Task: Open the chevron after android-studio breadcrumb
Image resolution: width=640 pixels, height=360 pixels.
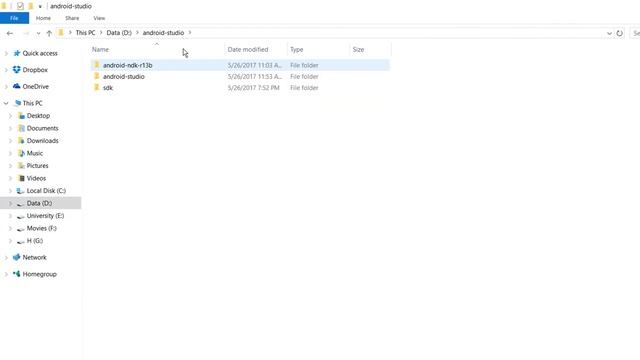Action: tap(190, 33)
